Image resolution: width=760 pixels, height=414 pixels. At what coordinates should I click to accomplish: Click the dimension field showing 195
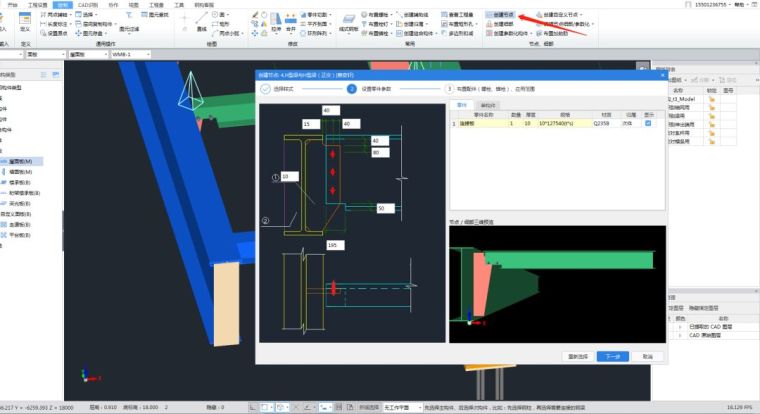tap(333, 244)
